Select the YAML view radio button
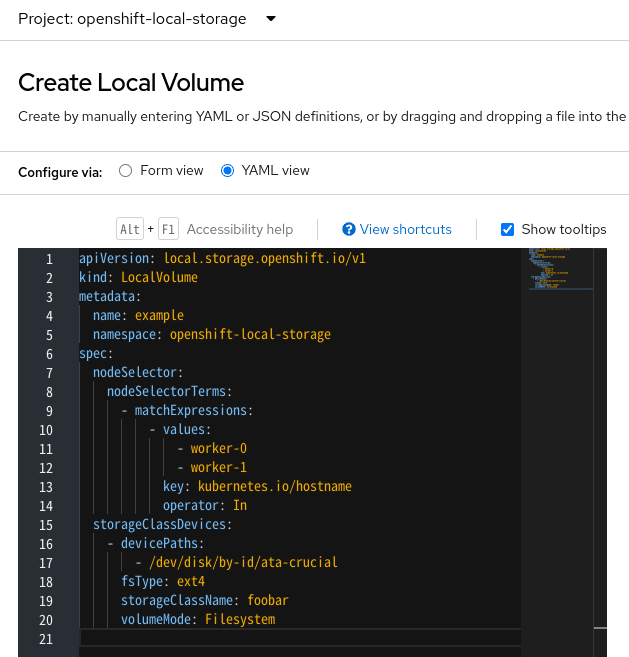This screenshot has height=657, width=629. [227, 171]
